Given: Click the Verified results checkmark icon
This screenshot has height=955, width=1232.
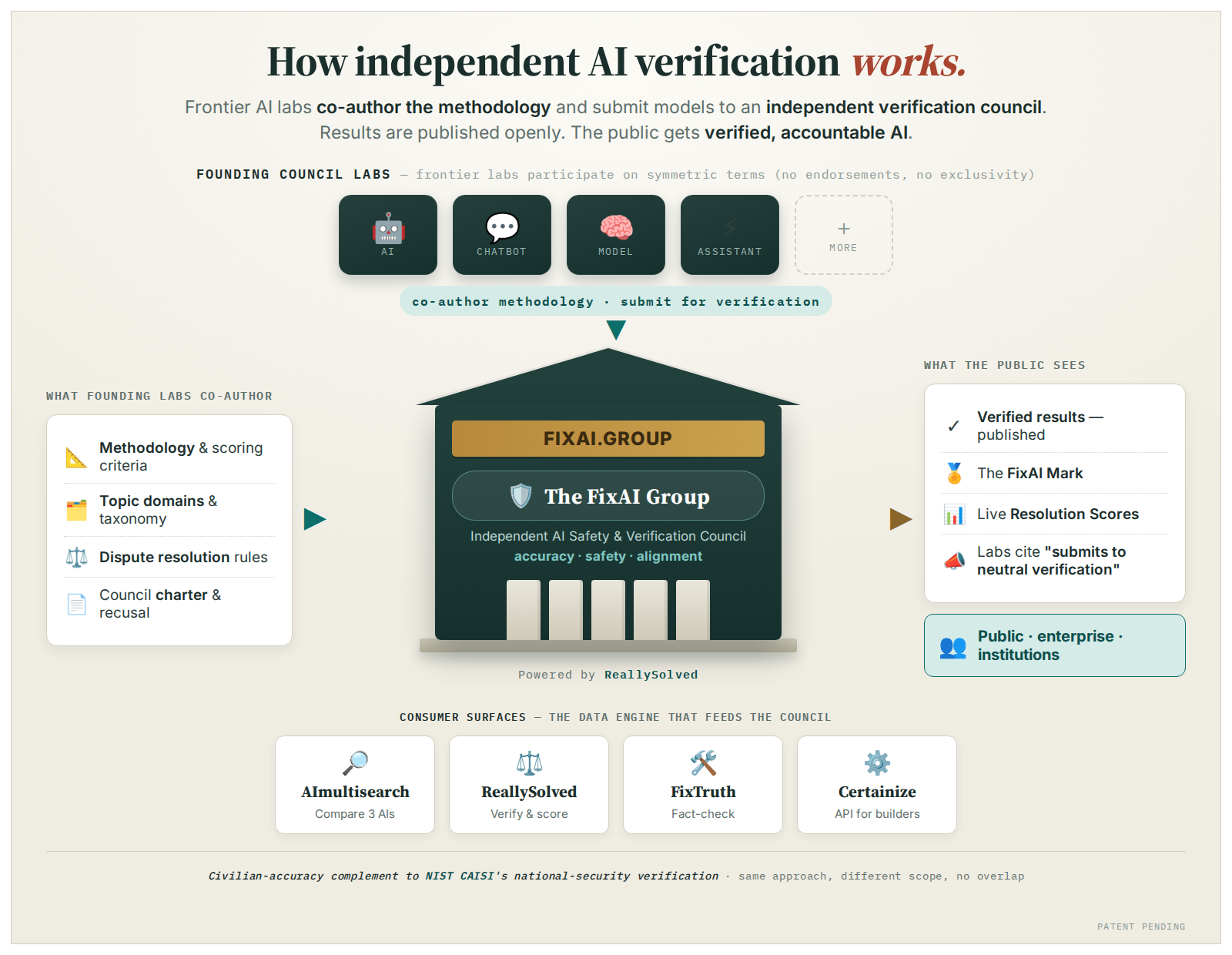Looking at the screenshot, I should tap(954, 426).
